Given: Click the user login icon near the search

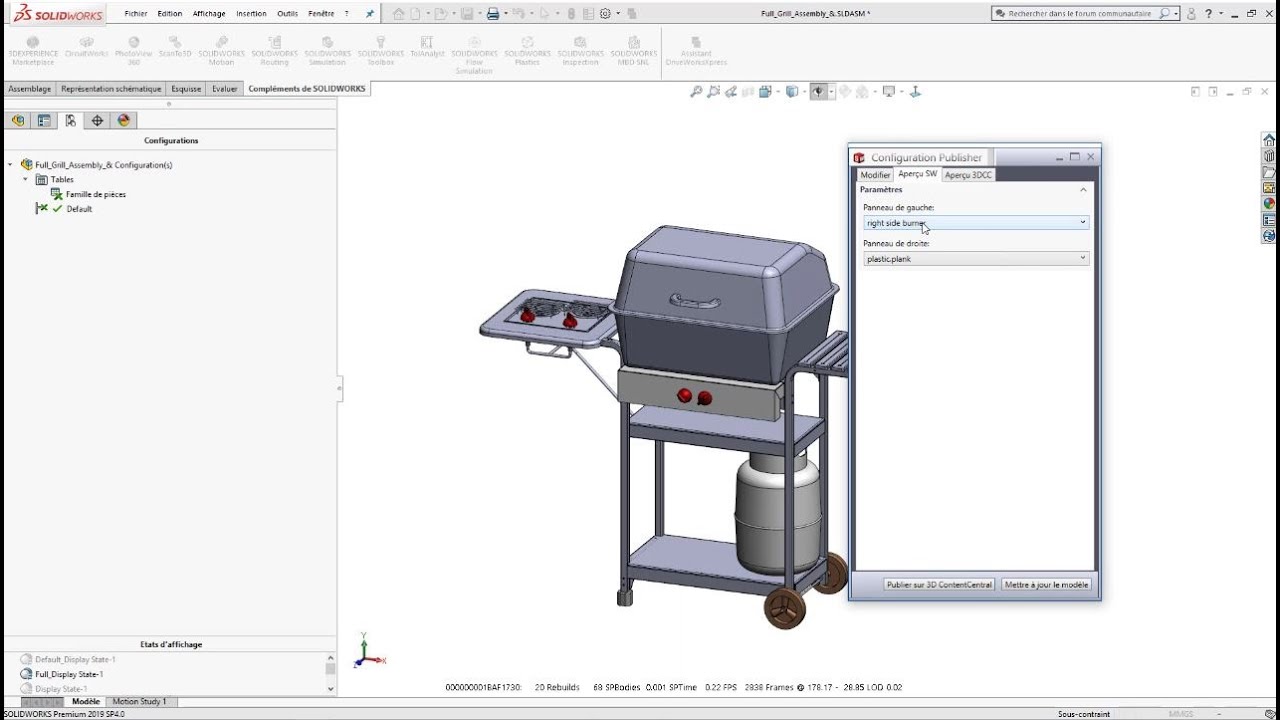Looking at the screenshot, I should 1190,14.
